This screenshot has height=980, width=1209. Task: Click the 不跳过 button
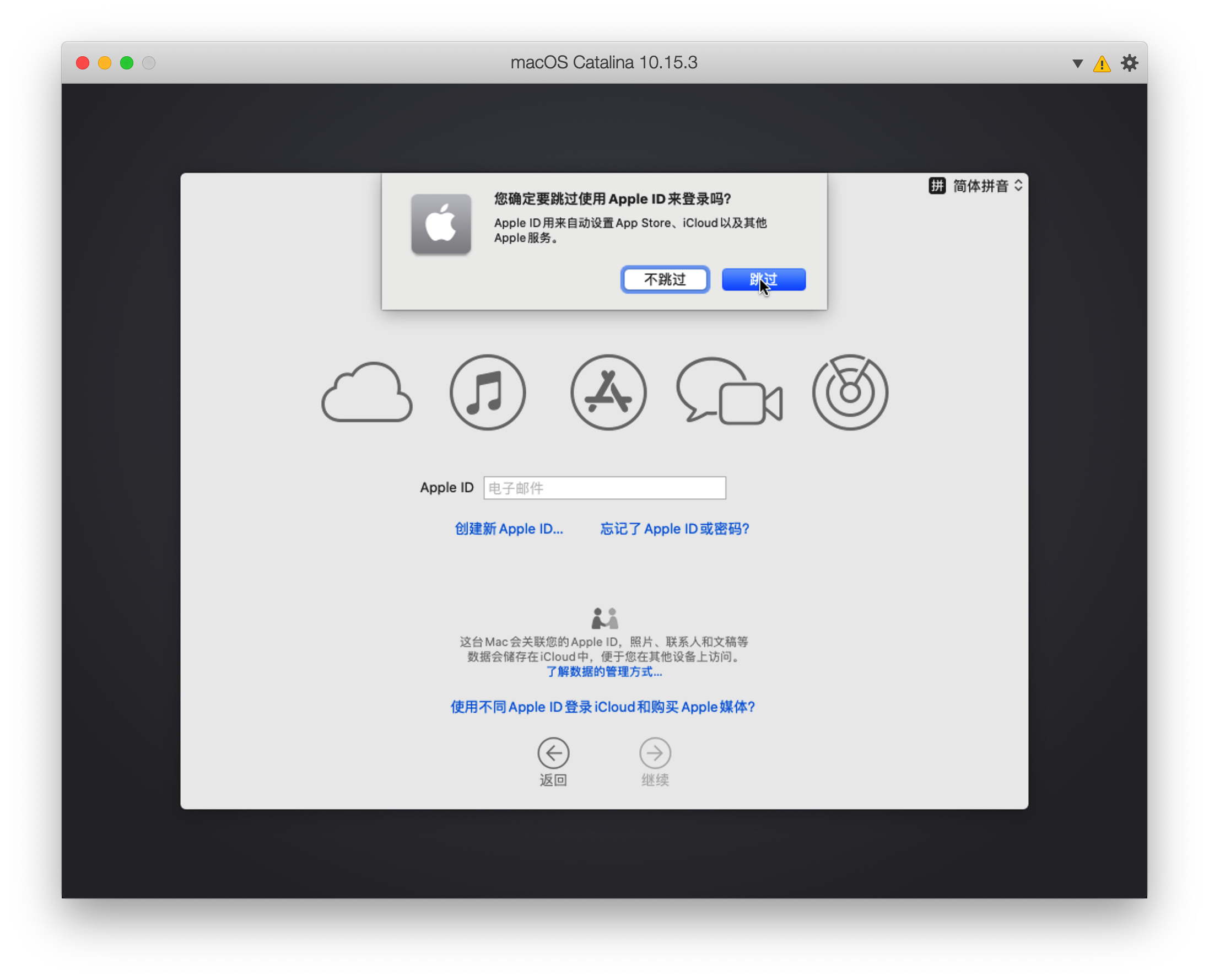pyautogui.click(x=665, y=279)
